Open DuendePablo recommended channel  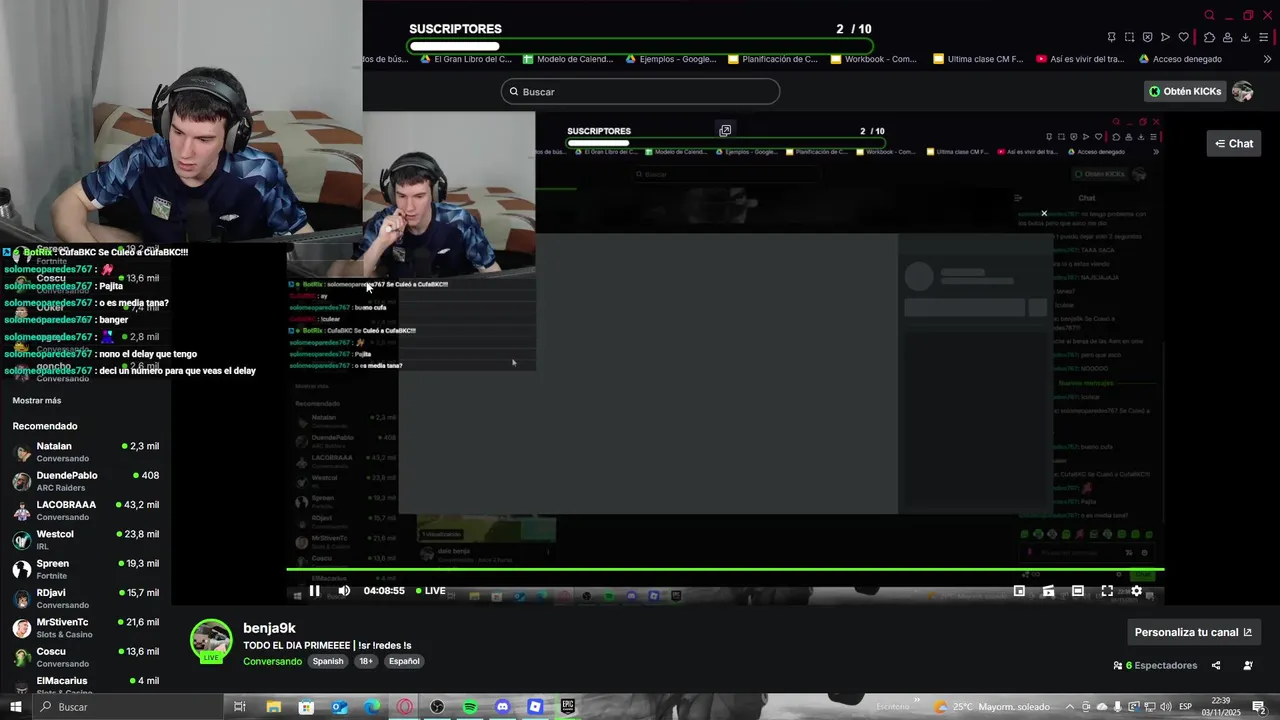coord(85,481)
